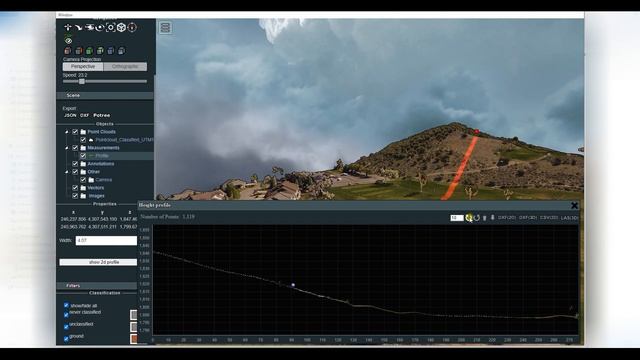Export profile as LAS(3D)
The width and height of the screenshot is (640, 360).
coord(569,218)
